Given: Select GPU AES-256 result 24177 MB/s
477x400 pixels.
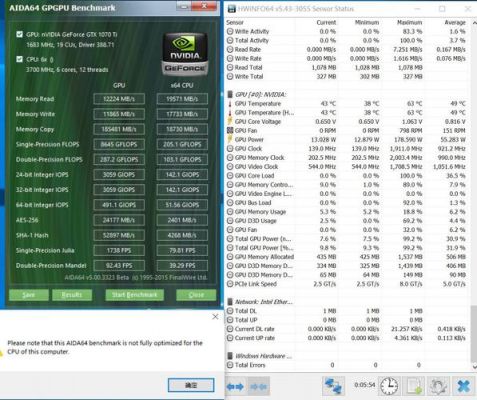Looking at the screenshot, I should [119, 220].
